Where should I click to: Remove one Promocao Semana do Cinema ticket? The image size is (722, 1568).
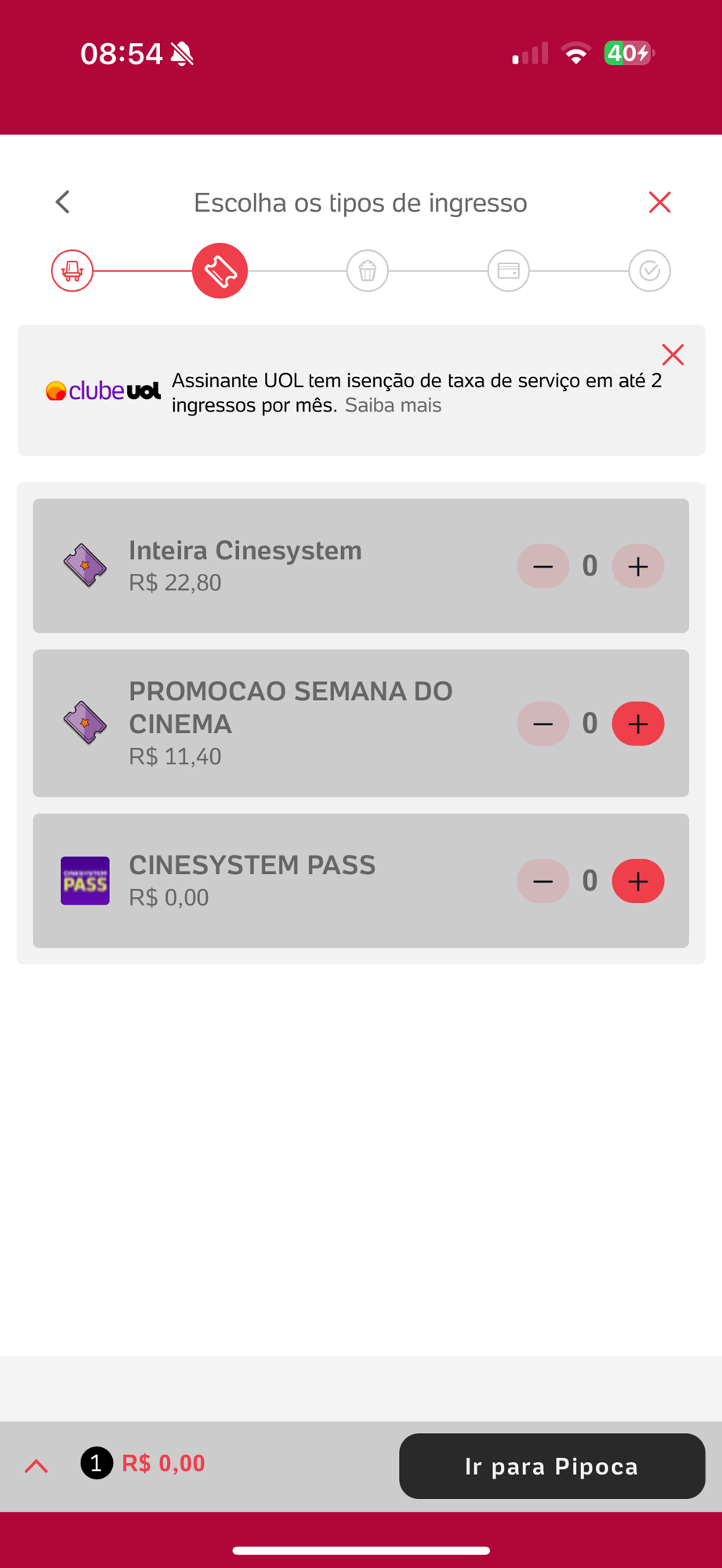pos(542,724)
